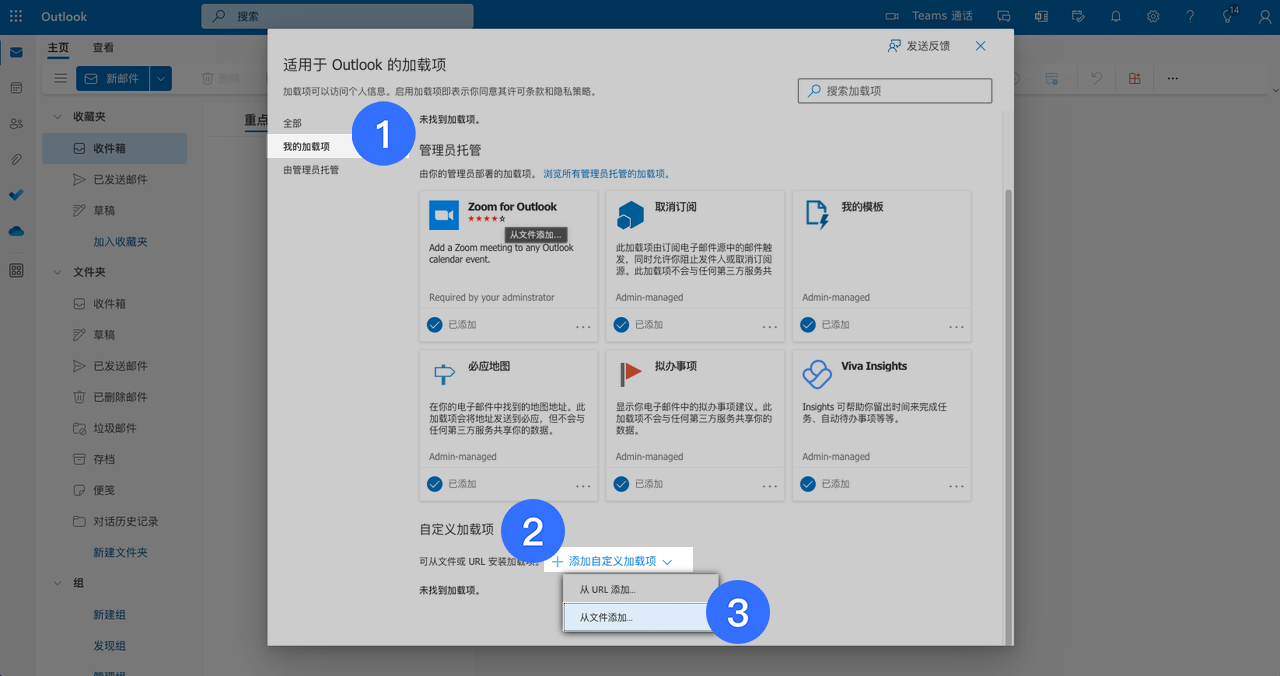Screen dimensions: 1280x676
Task: Click 发送反馈 in the dialog
Action: click(x=919, y=46)
